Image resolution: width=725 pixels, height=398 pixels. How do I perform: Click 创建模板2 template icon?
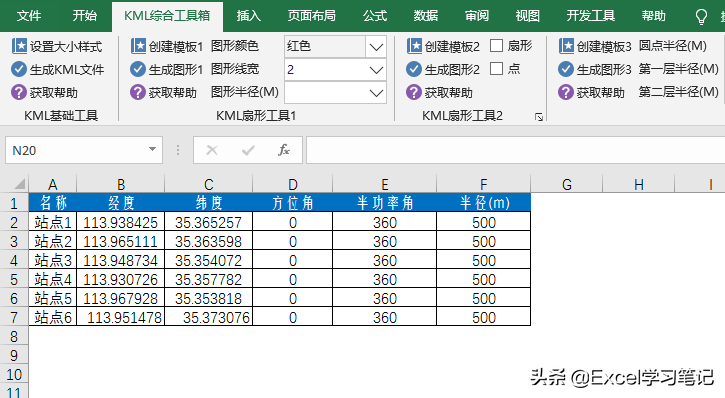pos(414,46)
